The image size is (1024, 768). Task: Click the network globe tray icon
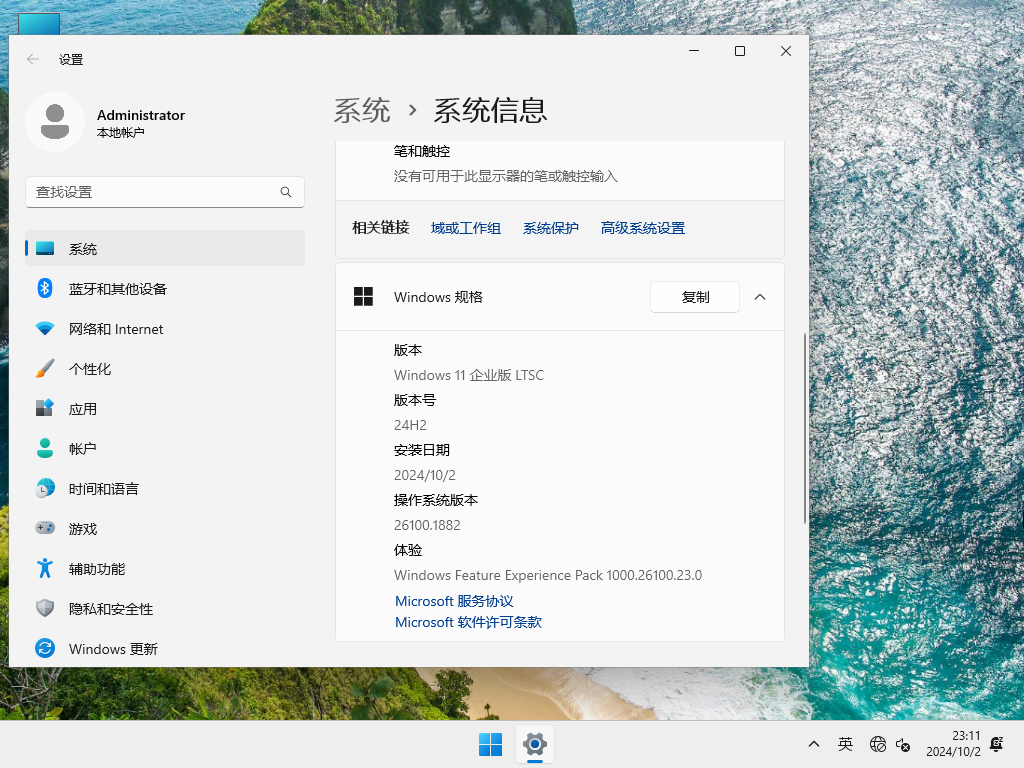point(878,744)
